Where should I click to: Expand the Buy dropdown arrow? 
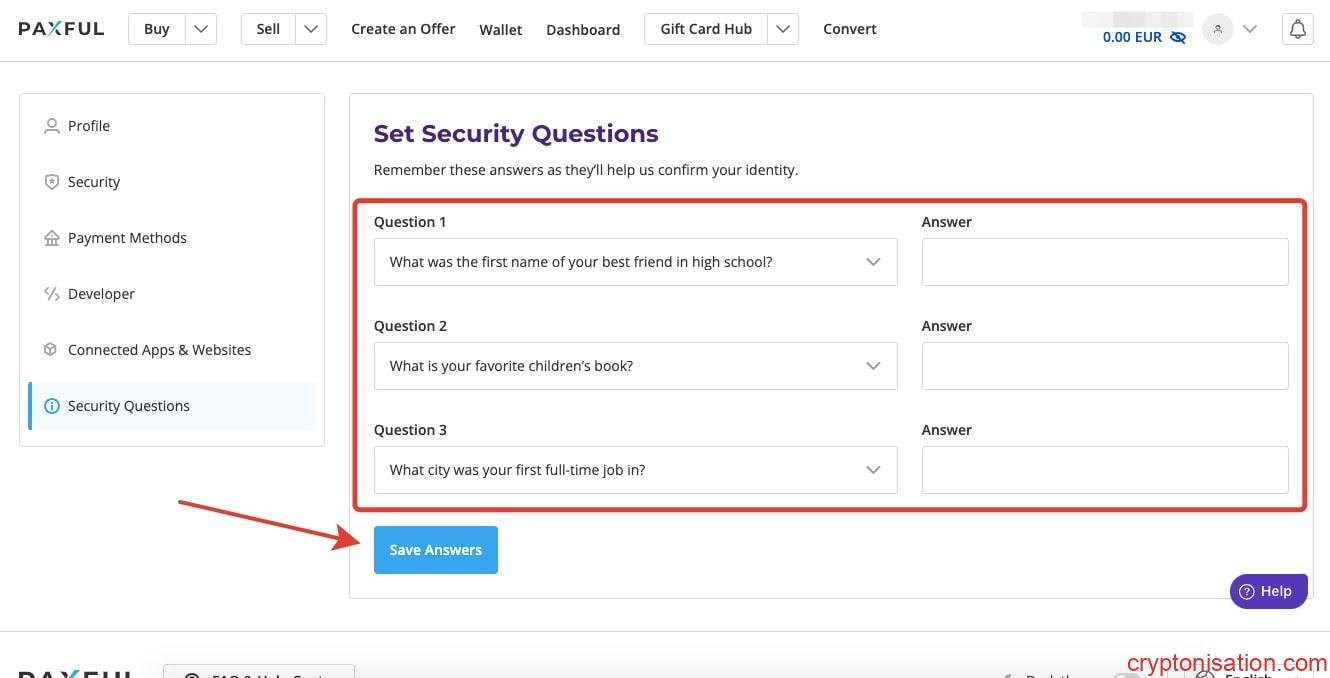click(x=201, y=29)
